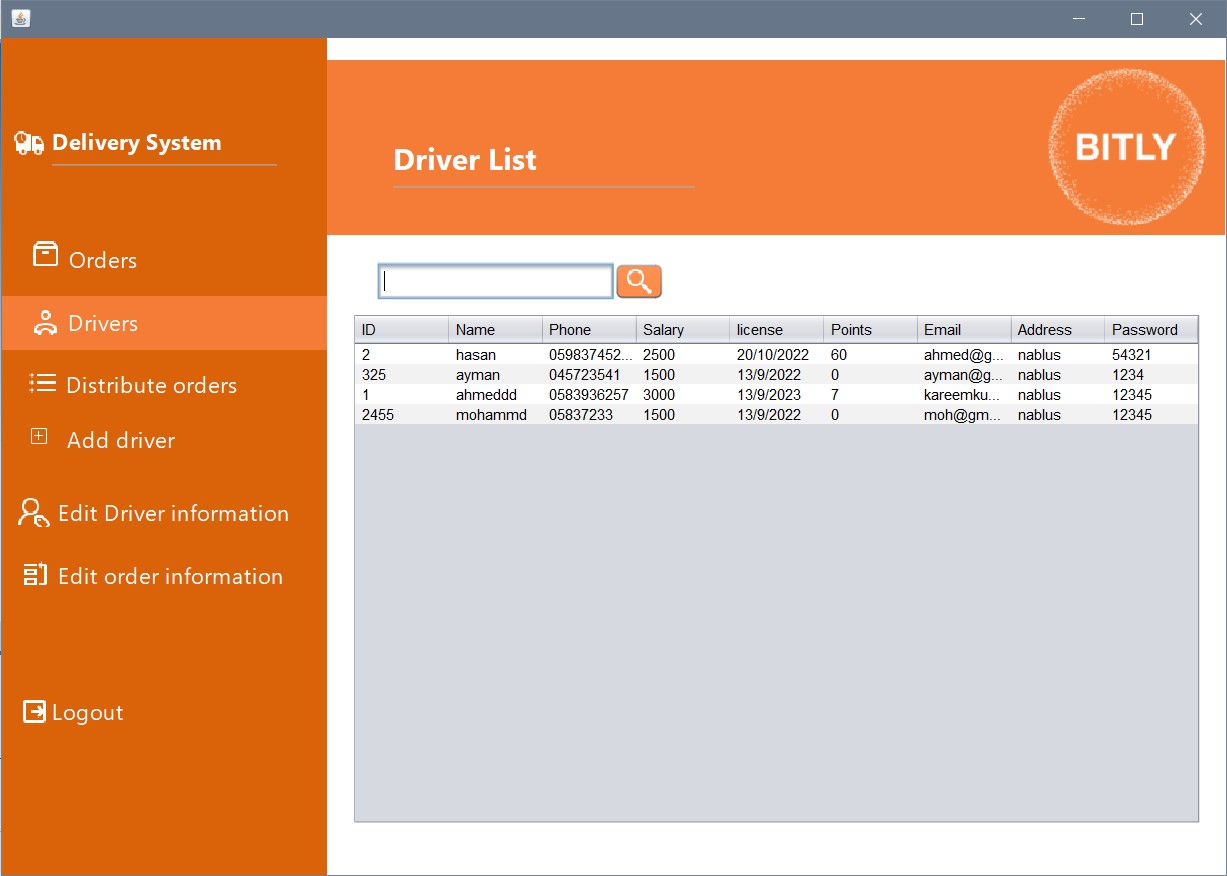
Task: Click the Address column header
Action: [1058, 329]
